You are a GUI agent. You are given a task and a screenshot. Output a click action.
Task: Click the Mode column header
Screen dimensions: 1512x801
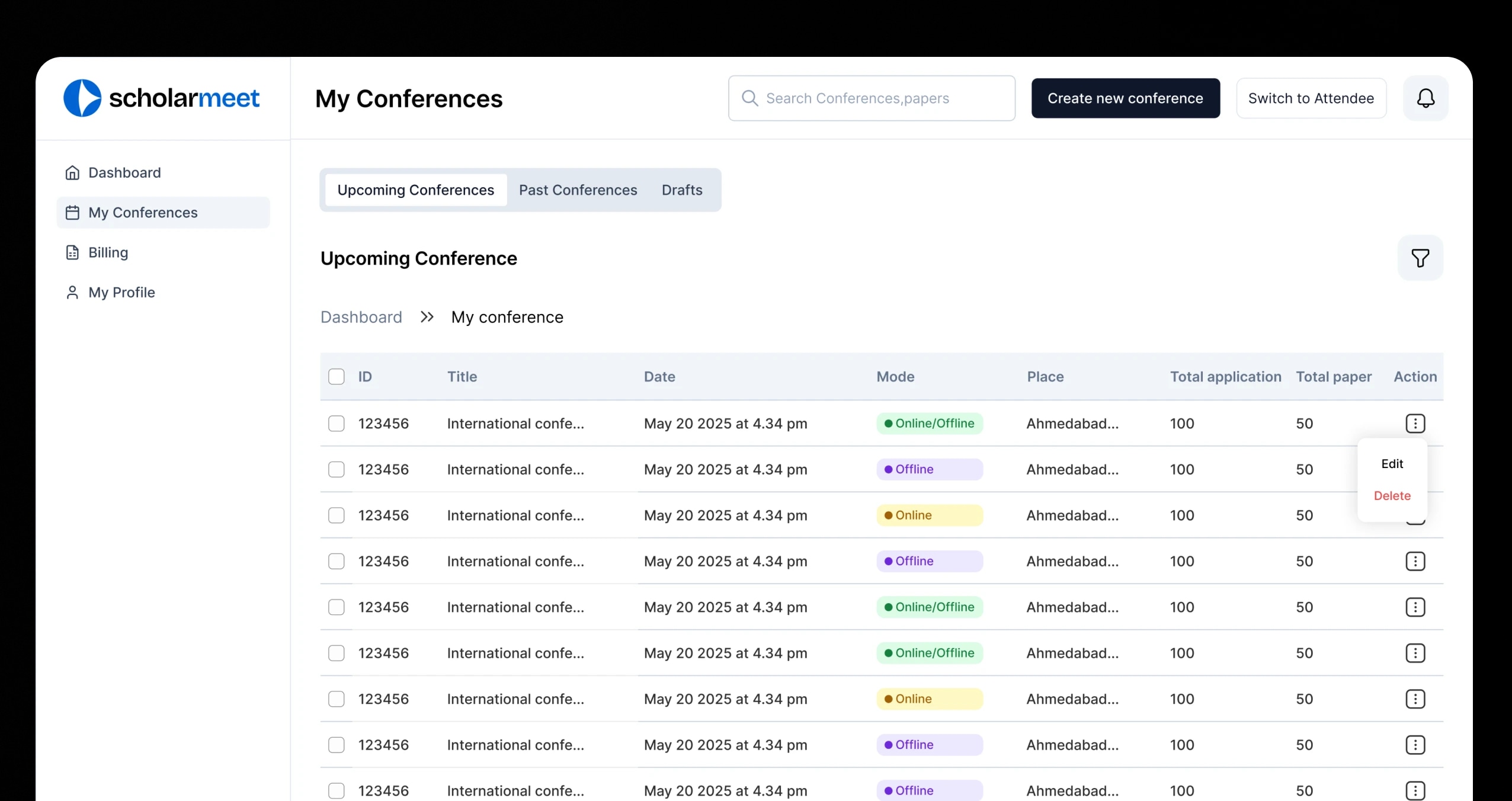895,377
